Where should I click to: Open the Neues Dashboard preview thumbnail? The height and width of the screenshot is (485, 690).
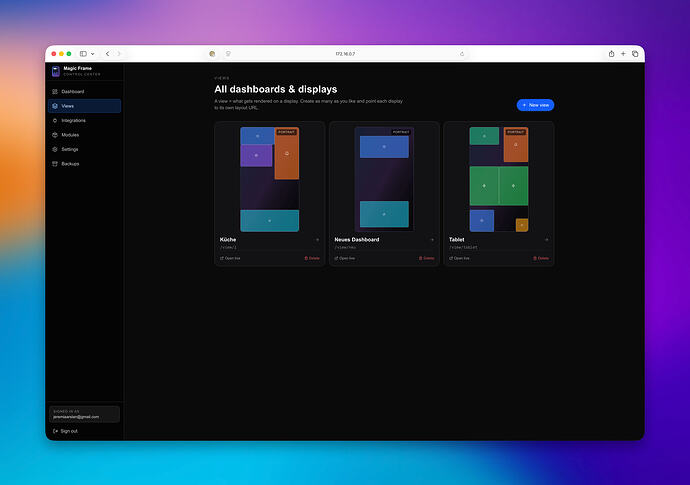click(x=384, y=179)
